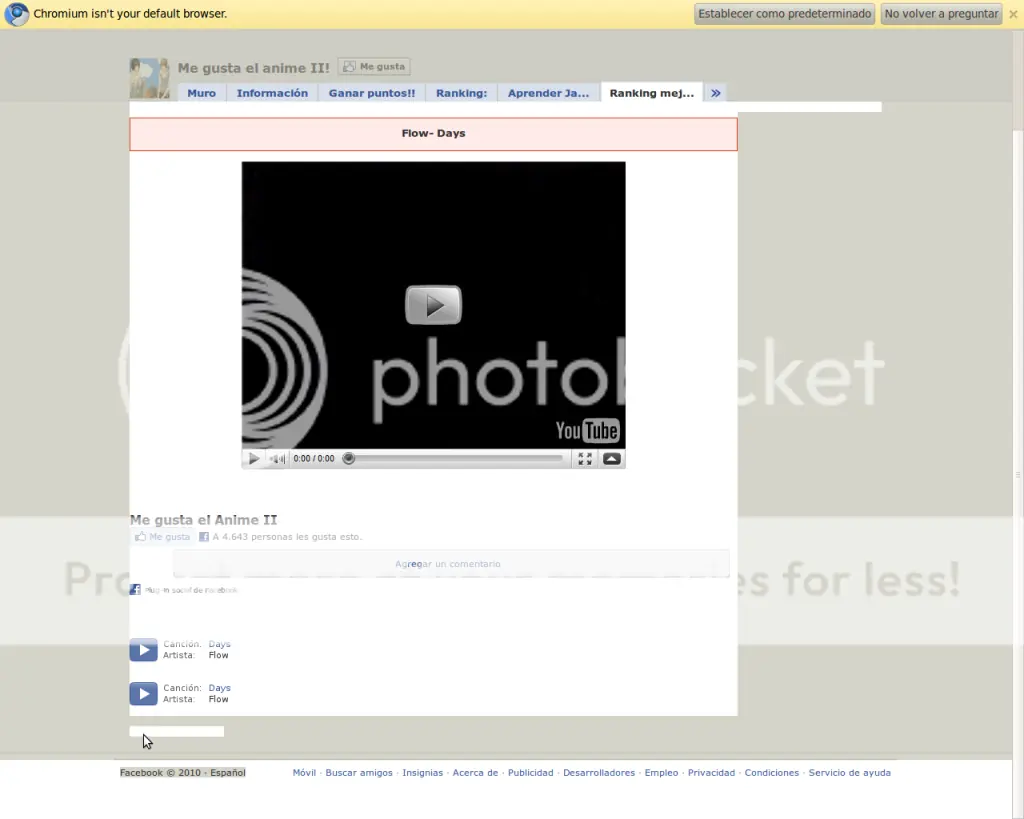Expand more tabs with the double chevron
1024x819 pixels.
[716, 93]
